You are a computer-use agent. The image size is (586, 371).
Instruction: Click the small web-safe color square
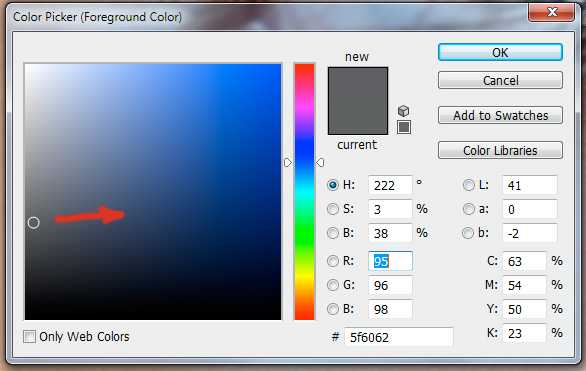pos(404,127)
